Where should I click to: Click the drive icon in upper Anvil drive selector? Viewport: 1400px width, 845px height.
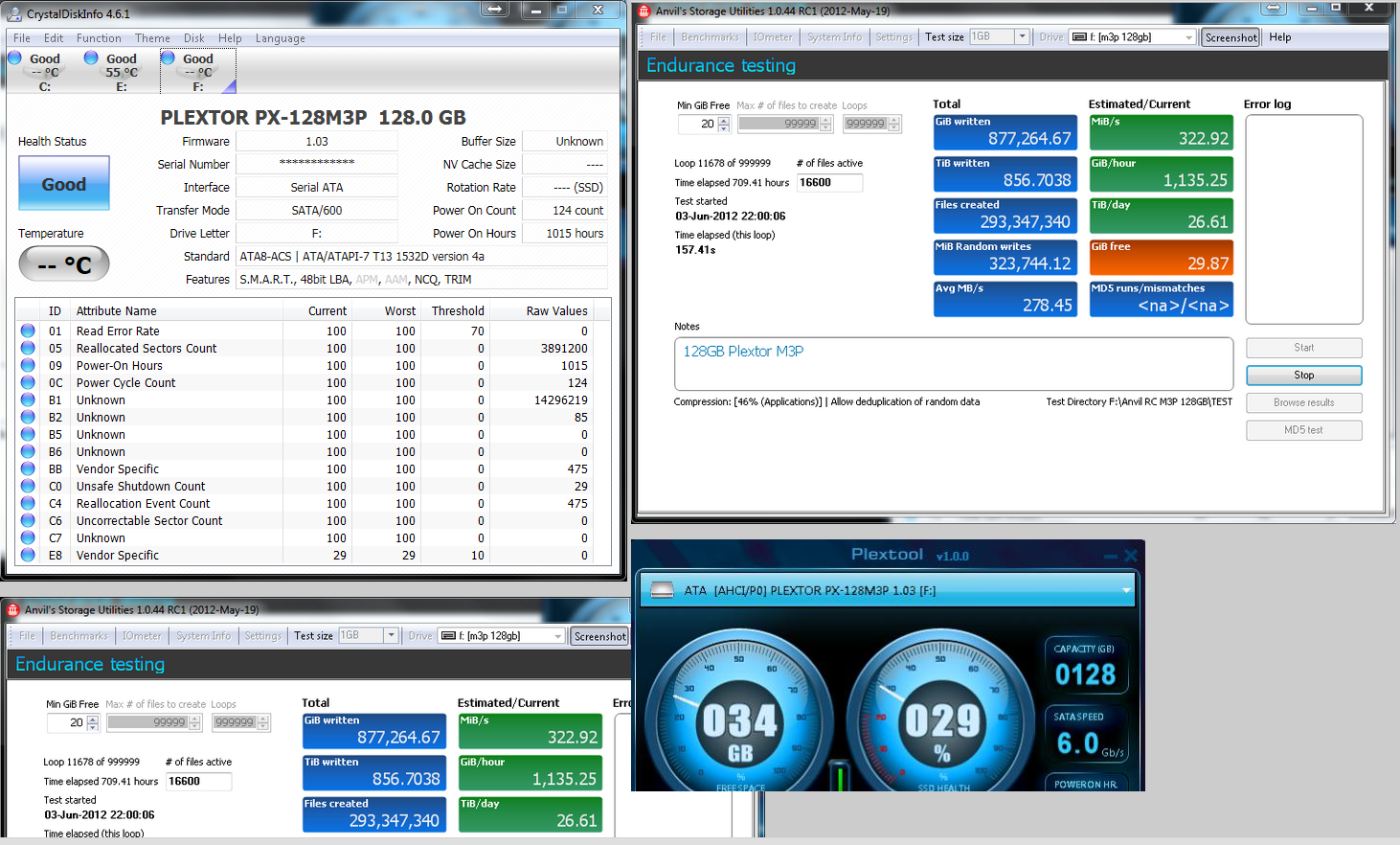click(x=1079, y=37)
